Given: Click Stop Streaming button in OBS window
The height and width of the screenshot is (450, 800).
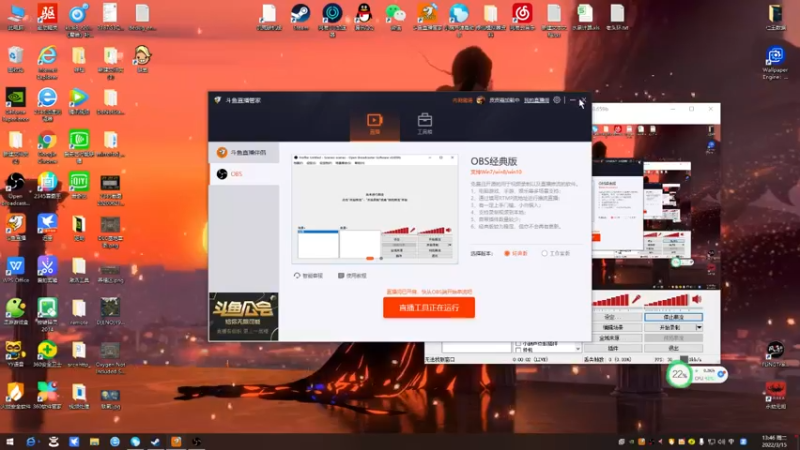Looking at the screenshot, I should 673,317.
